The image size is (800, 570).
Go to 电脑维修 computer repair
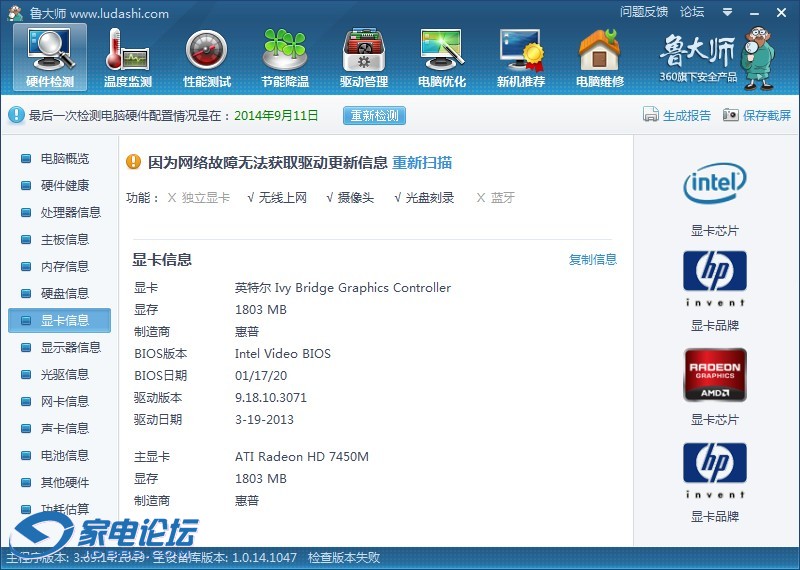click(x=599, y=58)
